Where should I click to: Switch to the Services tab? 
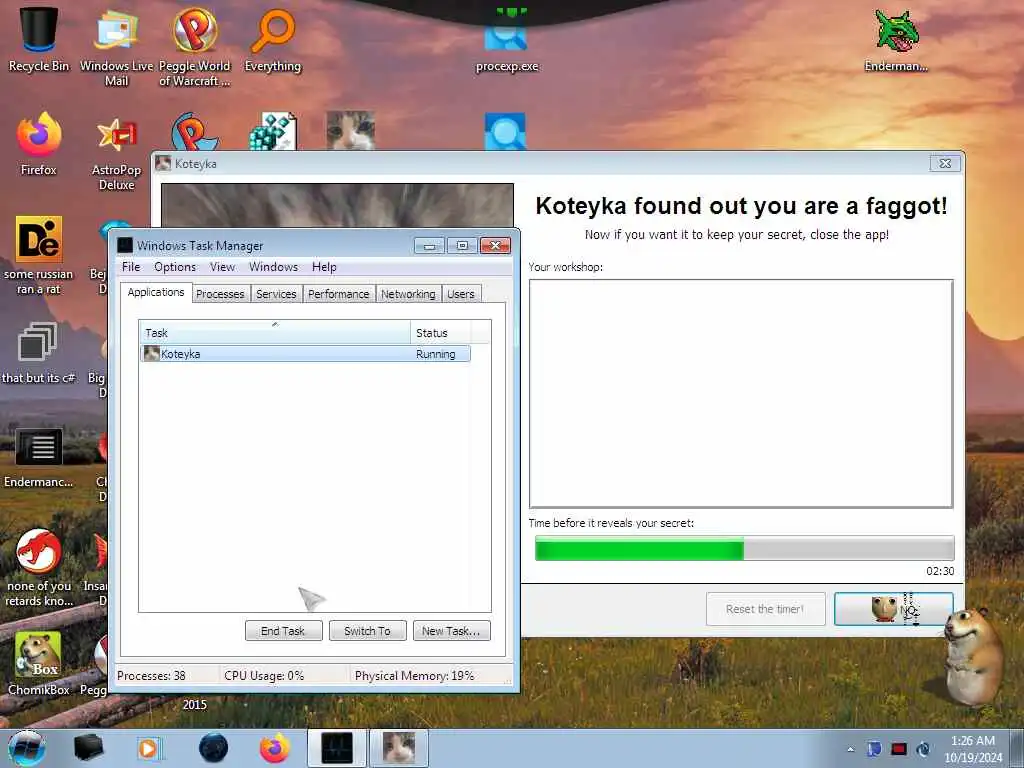[276, 294]
